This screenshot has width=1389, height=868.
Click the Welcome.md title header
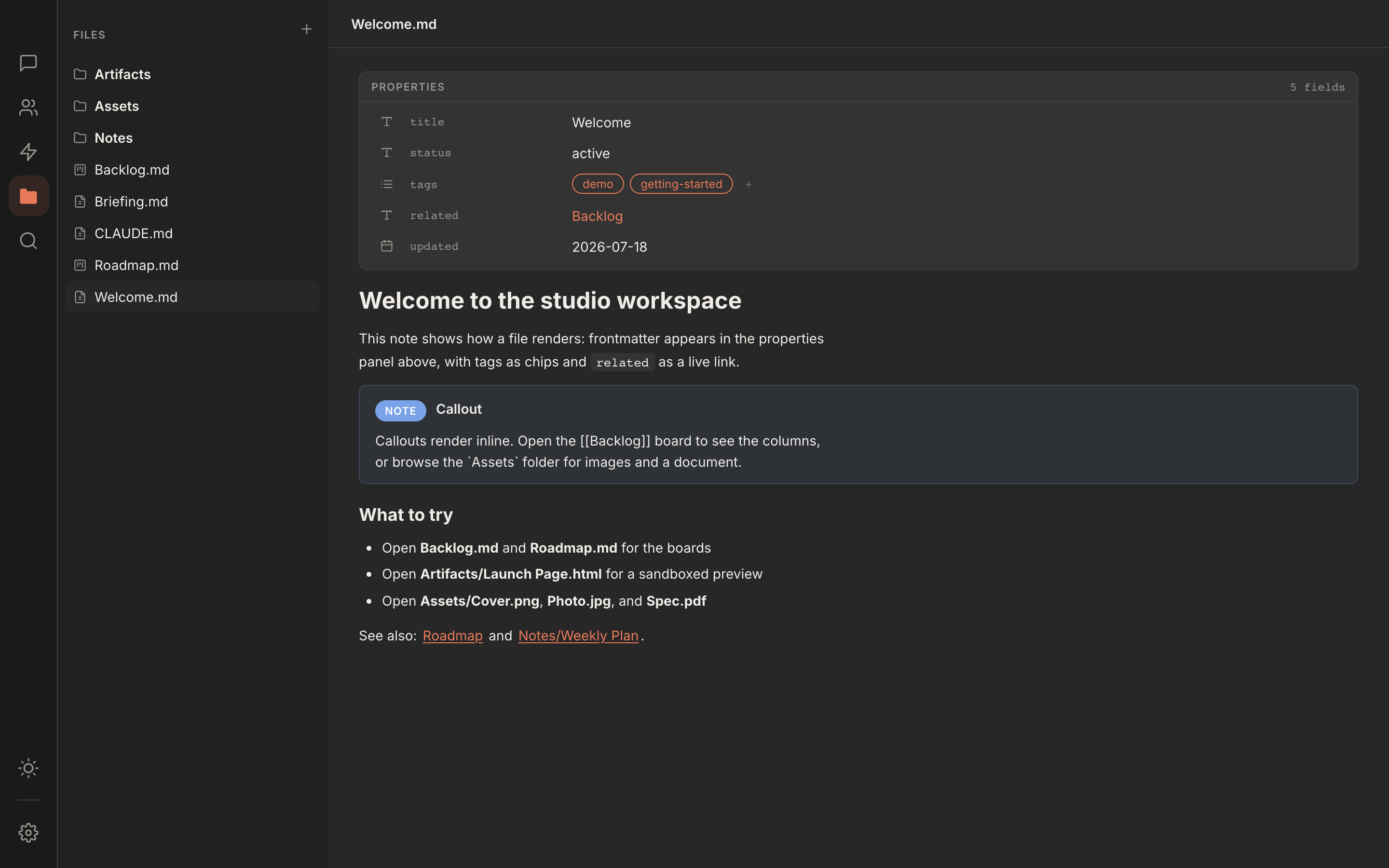click(x=394, y=24)
